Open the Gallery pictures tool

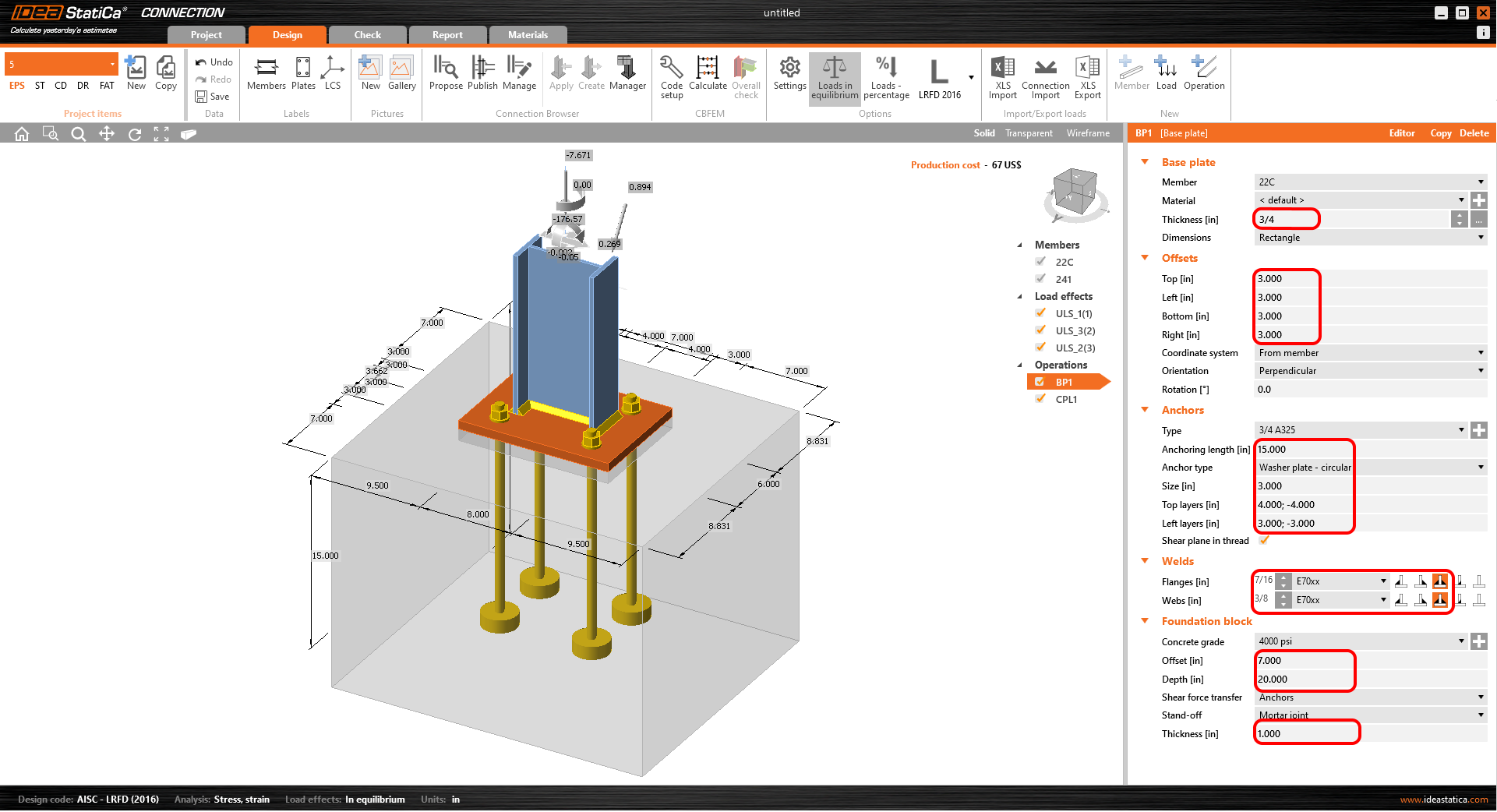401,74
